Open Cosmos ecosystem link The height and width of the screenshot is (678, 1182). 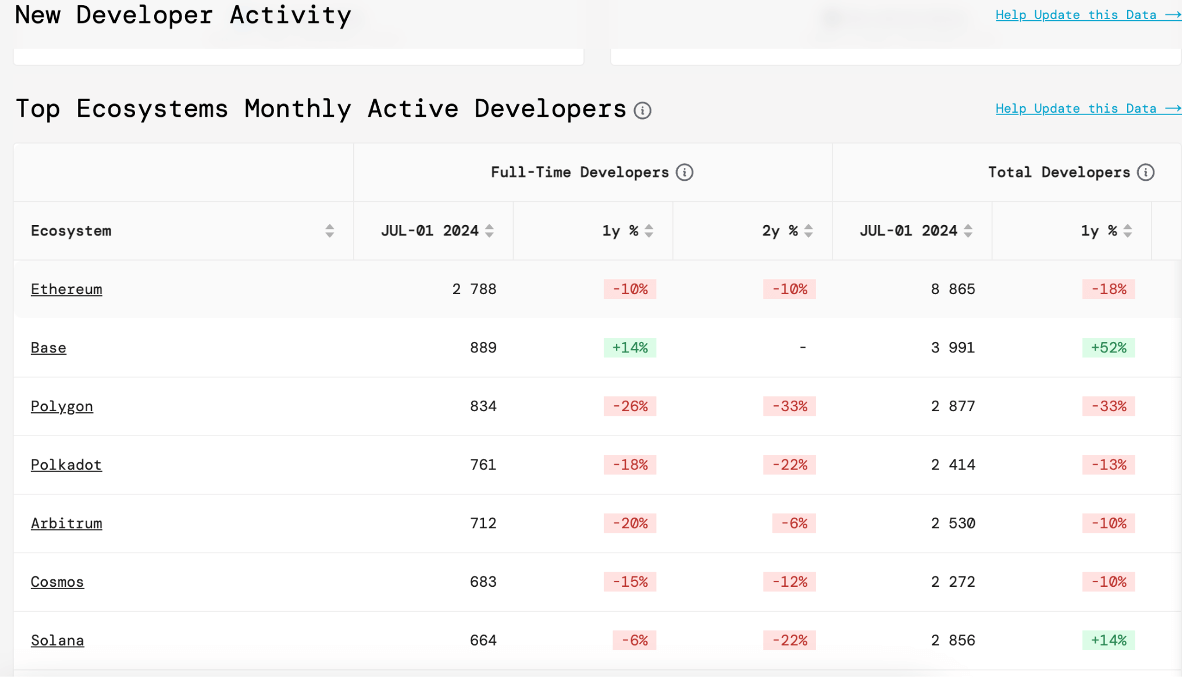point(57,582)
